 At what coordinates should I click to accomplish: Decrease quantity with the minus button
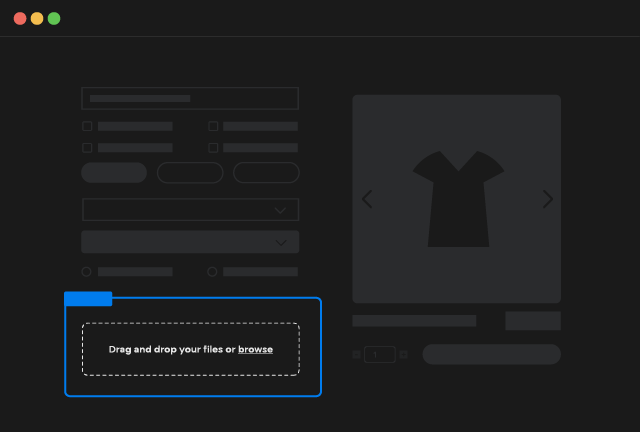356,354
